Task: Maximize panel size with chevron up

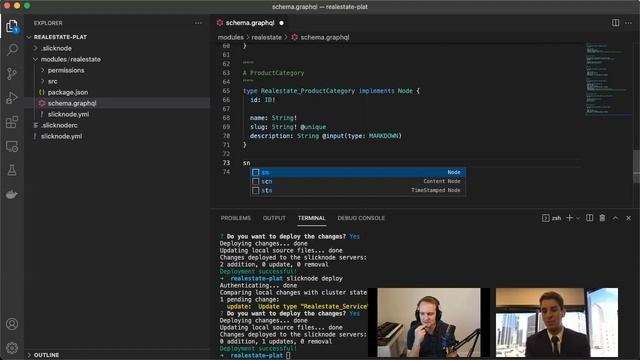Action: 616,218
